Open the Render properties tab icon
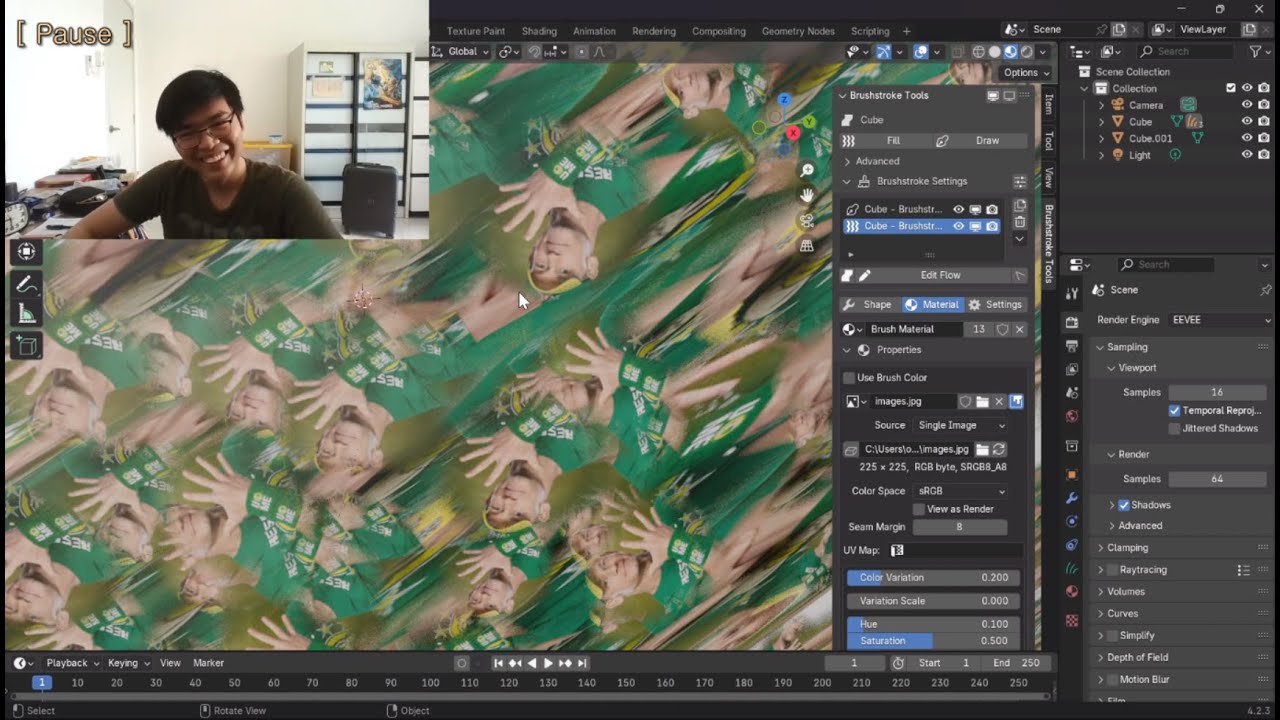This screenshot has height=720, width=1280. pos(1072,322)
